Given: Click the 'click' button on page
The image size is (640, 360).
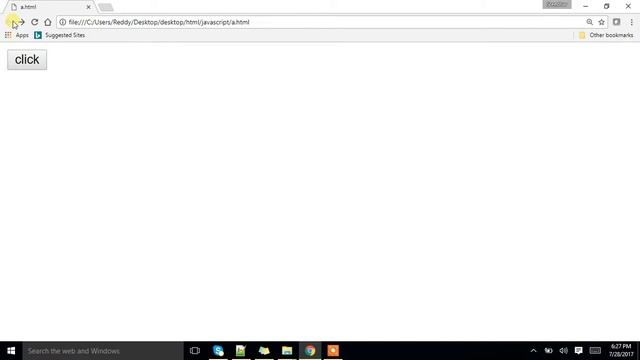Looking at the screenshot, I should (x=27, y=60).
